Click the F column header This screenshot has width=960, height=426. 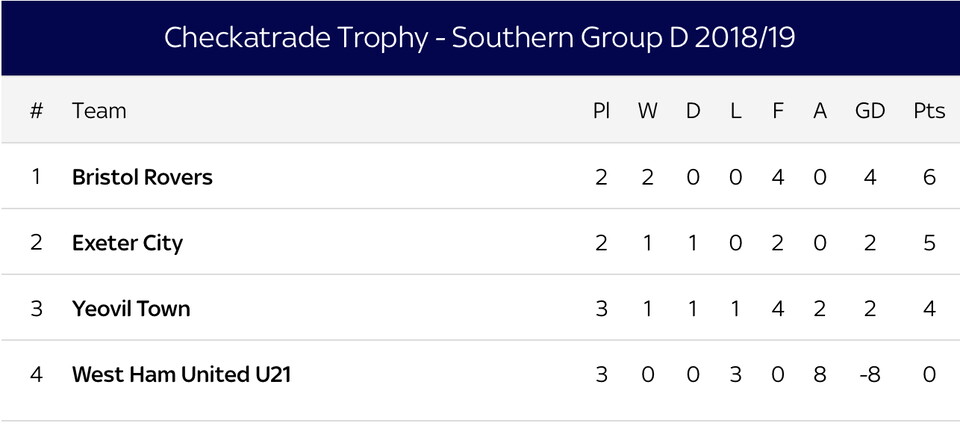tap(778, 110)
